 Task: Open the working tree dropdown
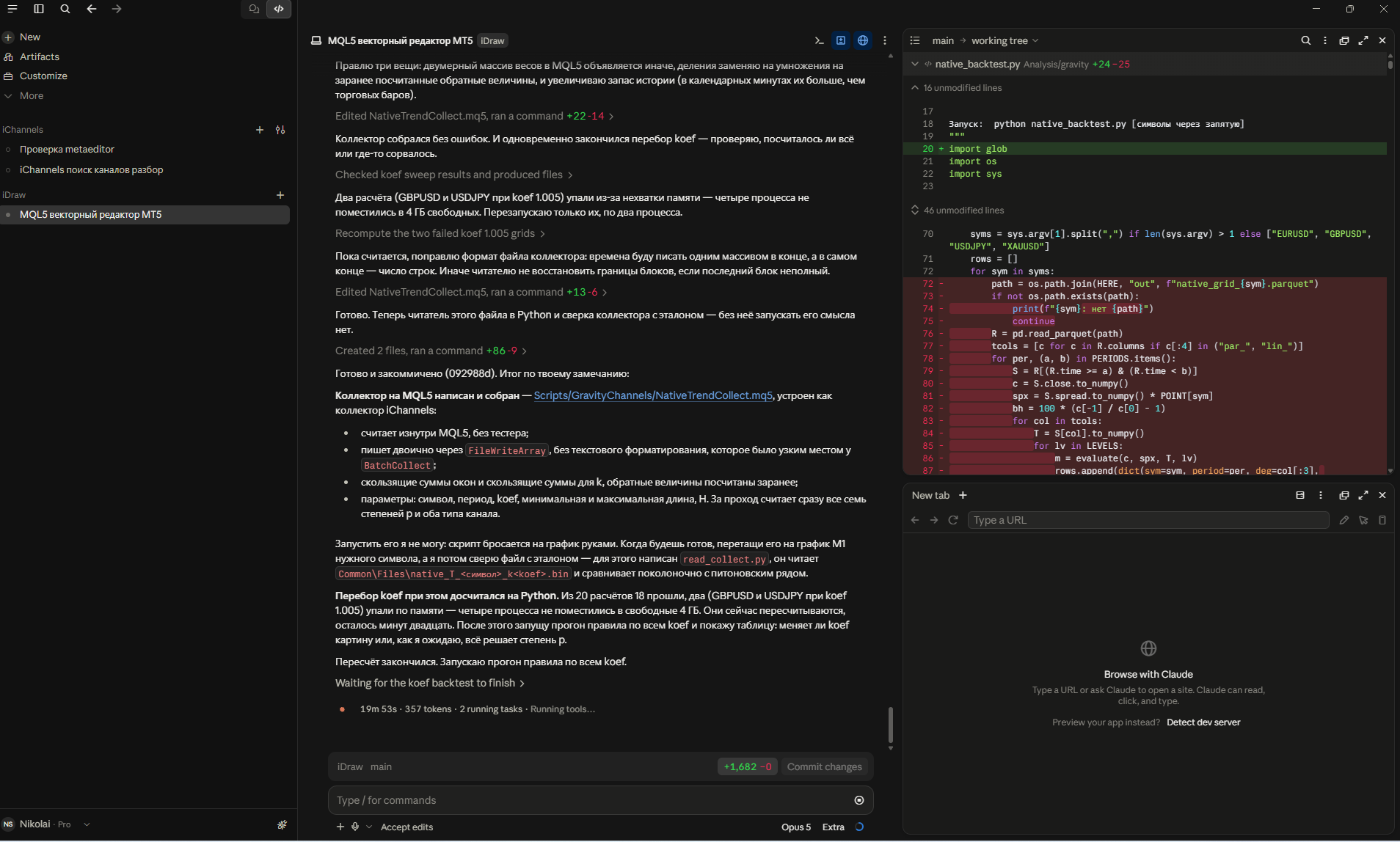(1005, 40)
